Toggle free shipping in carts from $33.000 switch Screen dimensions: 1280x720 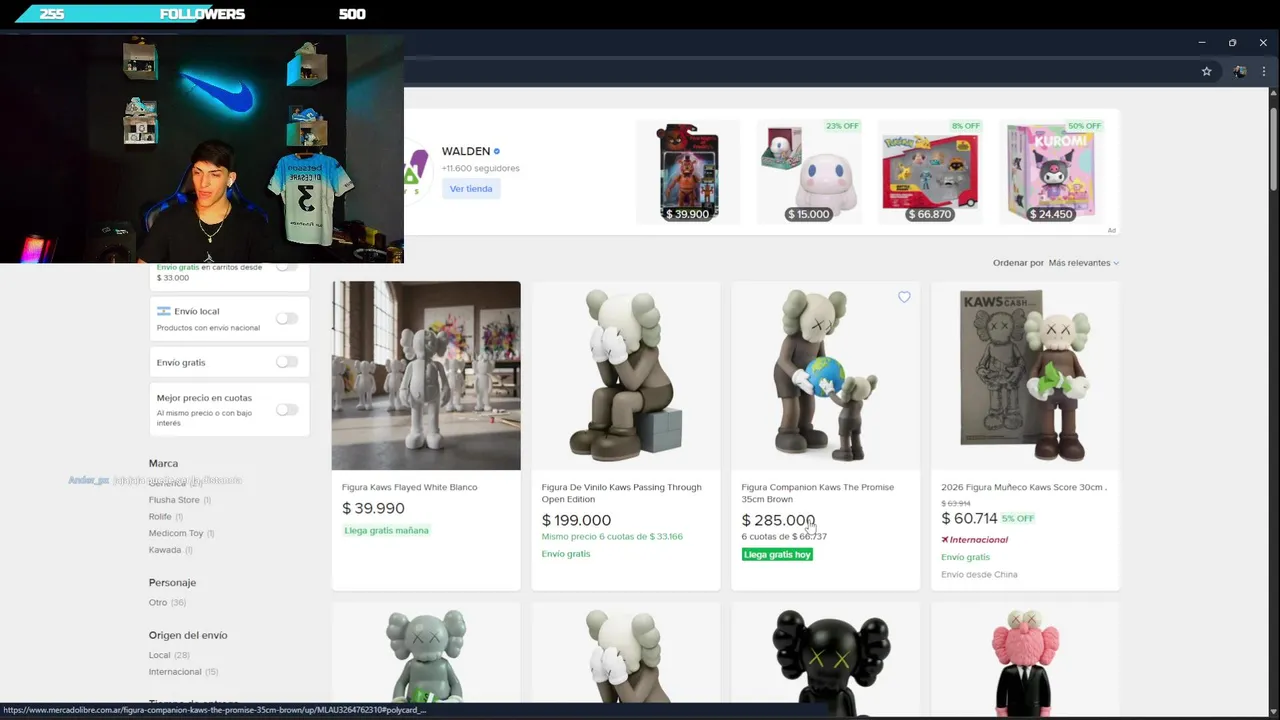287,267
